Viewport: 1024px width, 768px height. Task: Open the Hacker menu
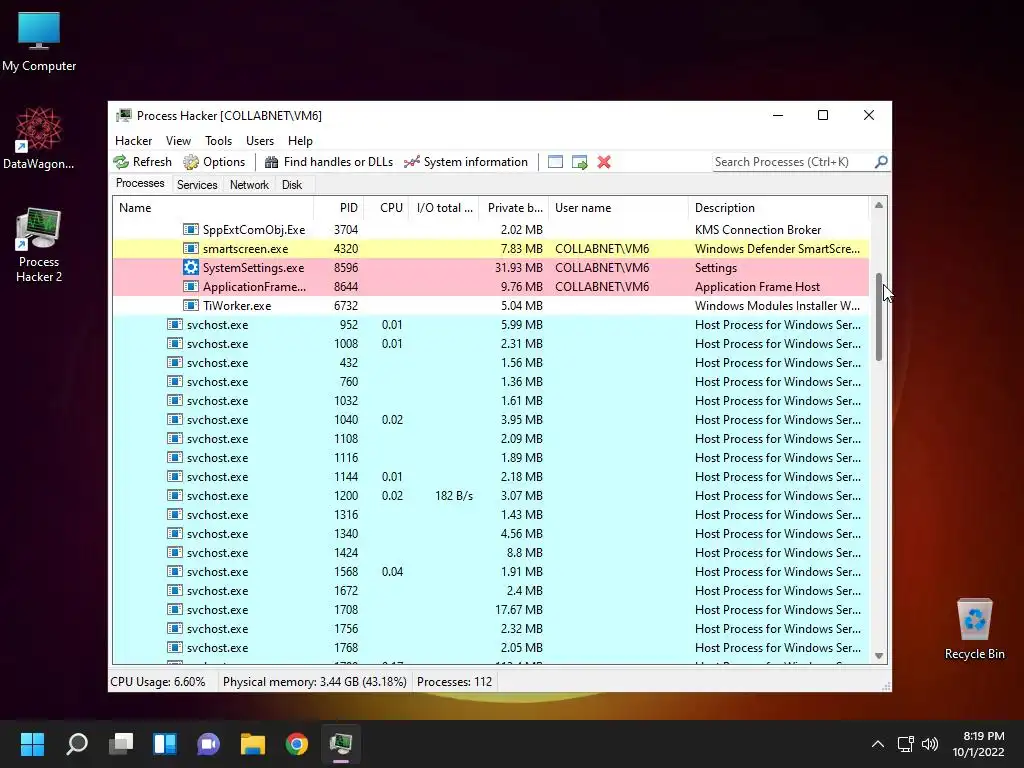click(133, 140)
